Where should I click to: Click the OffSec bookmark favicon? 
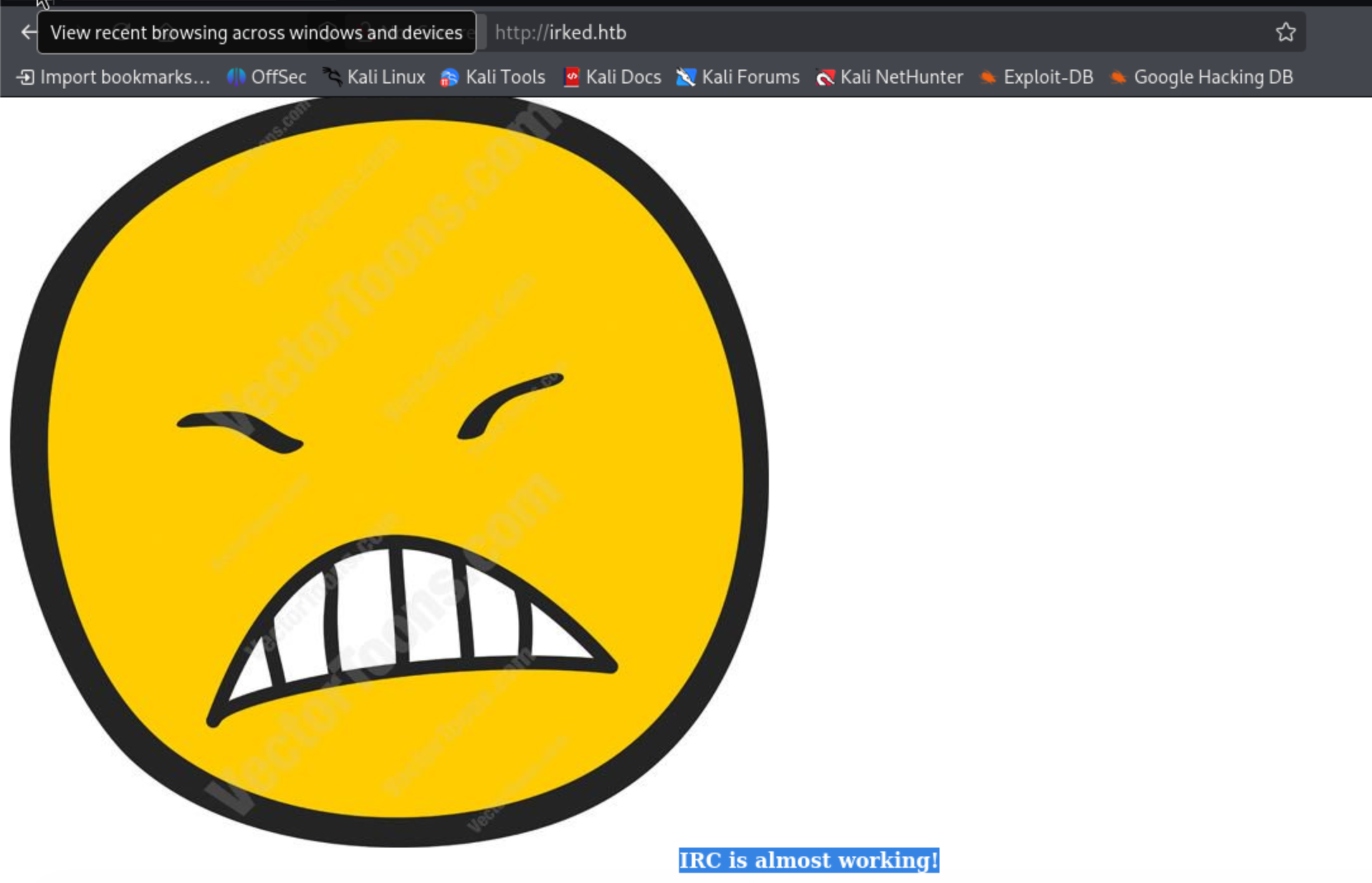(236, 77)
